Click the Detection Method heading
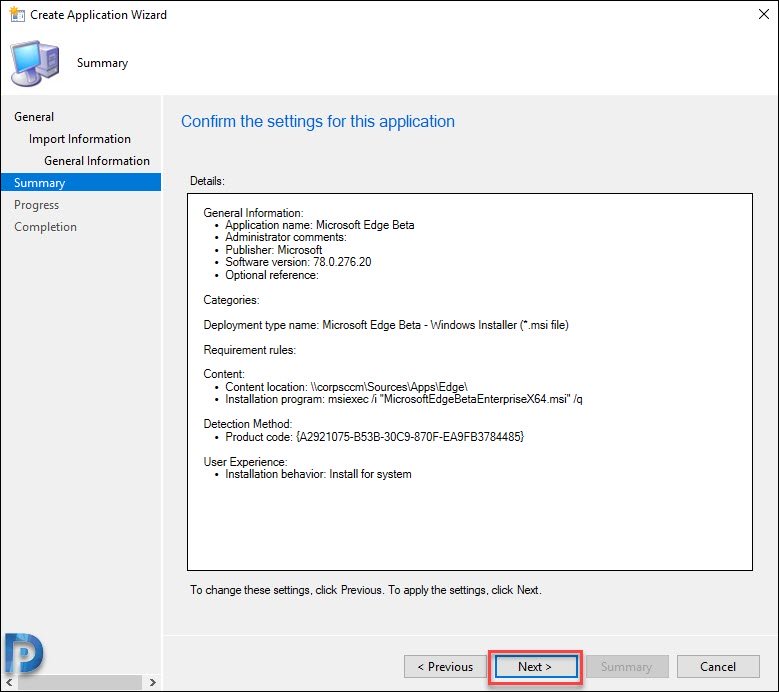The image size is (779, 692). click(x=247, y=424)
